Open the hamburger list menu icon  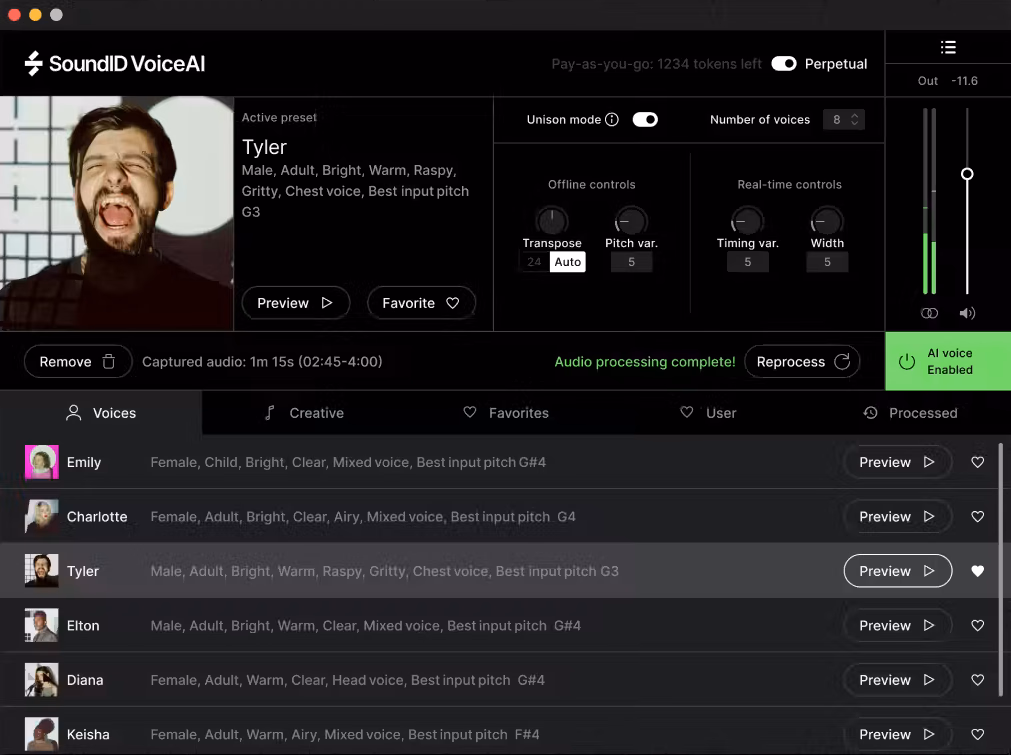click(x=948, y=47)
